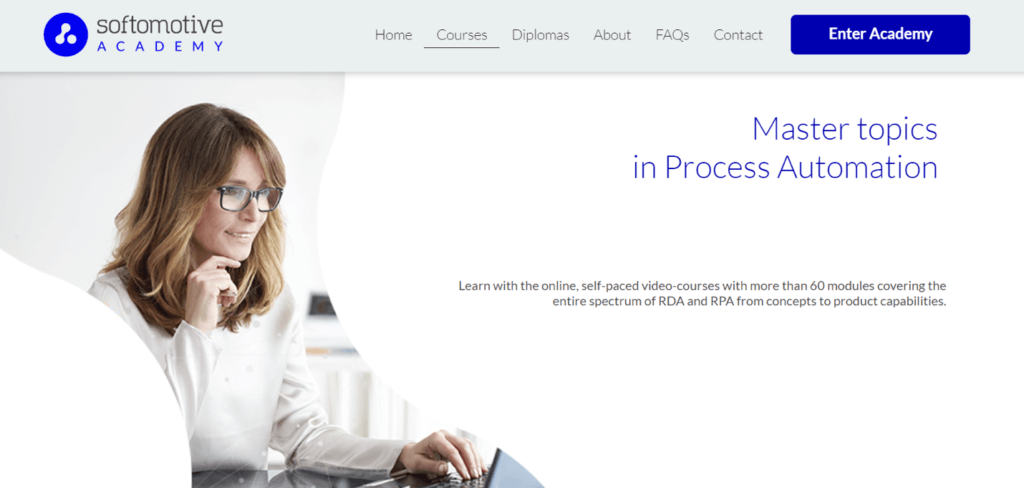Open the FAQs menu item
Screen dimensions: 1024x488
point(672,35)
